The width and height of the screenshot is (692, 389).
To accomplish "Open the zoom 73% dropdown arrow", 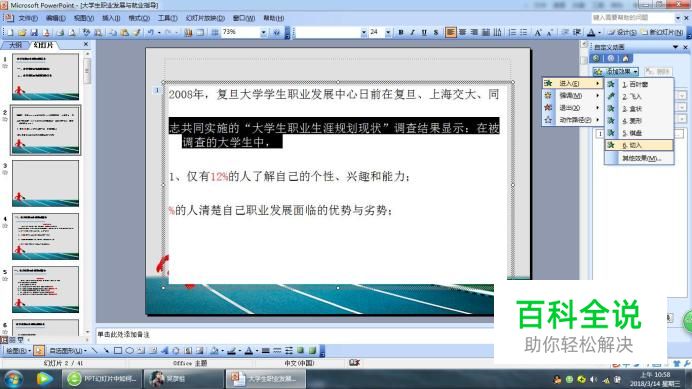I will pyautogui.click(x=263, y=32).
